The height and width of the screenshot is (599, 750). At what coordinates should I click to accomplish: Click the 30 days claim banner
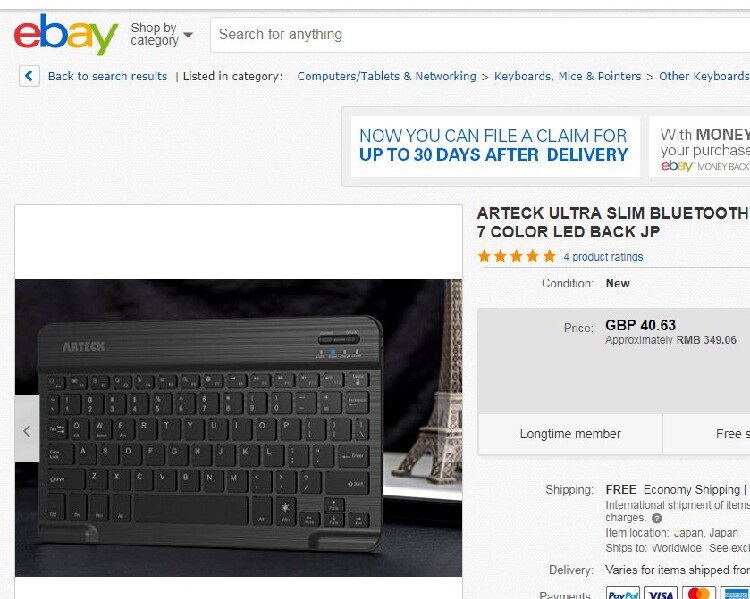[495, 146]
